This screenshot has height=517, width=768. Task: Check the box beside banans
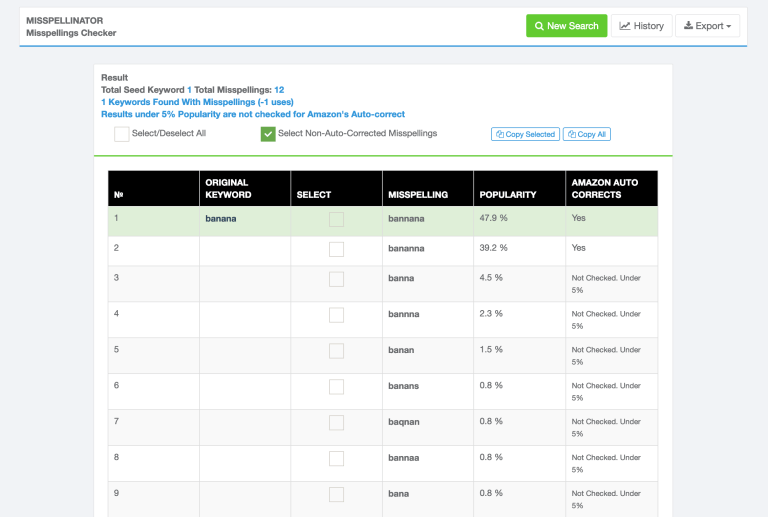[x=336, y=387]
